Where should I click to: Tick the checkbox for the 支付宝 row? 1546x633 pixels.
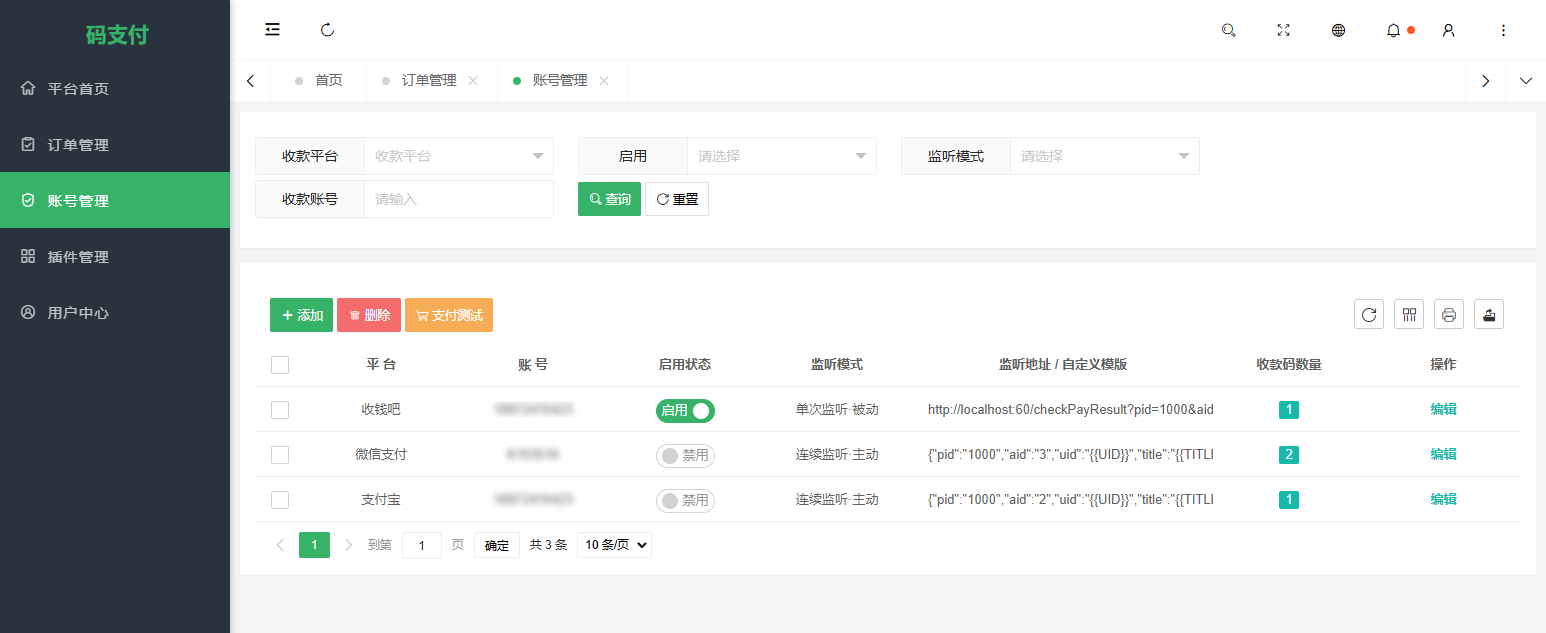tap(280, 500)
